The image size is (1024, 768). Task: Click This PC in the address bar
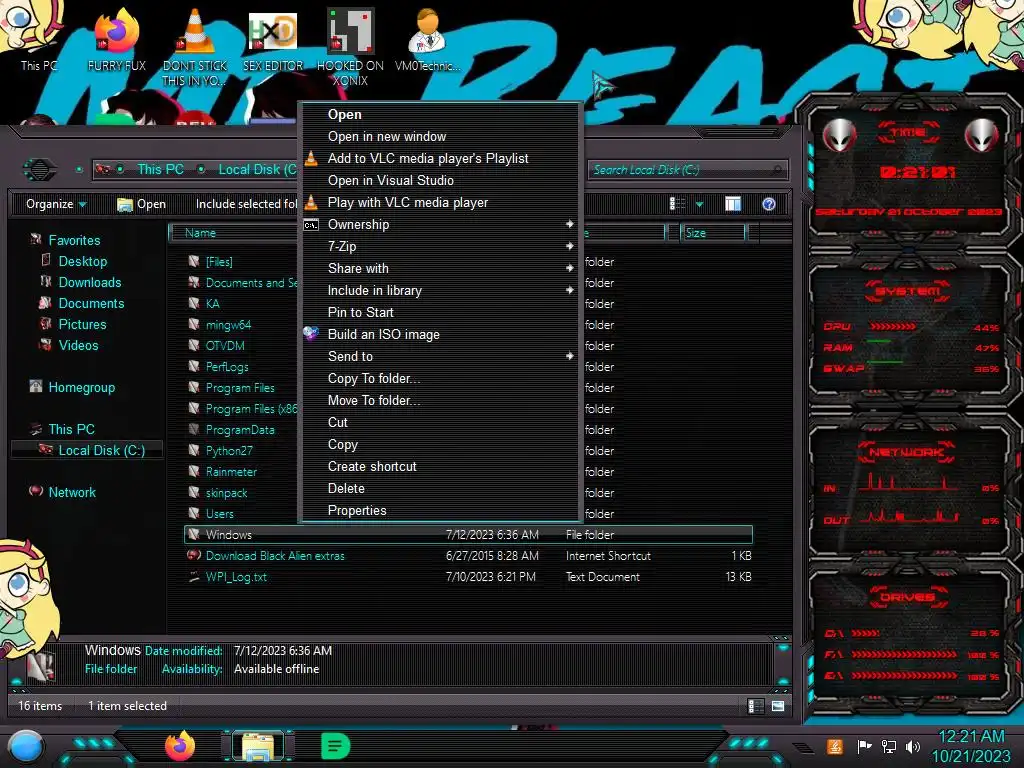tap(160, 169)
